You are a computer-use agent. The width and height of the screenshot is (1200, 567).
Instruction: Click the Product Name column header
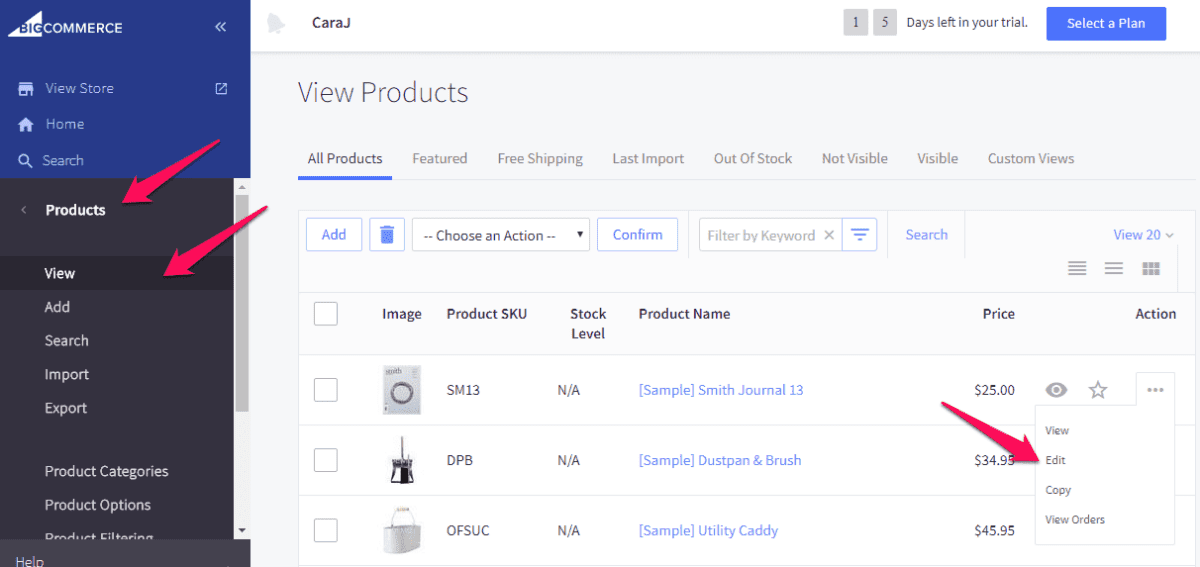coord(684,314)
